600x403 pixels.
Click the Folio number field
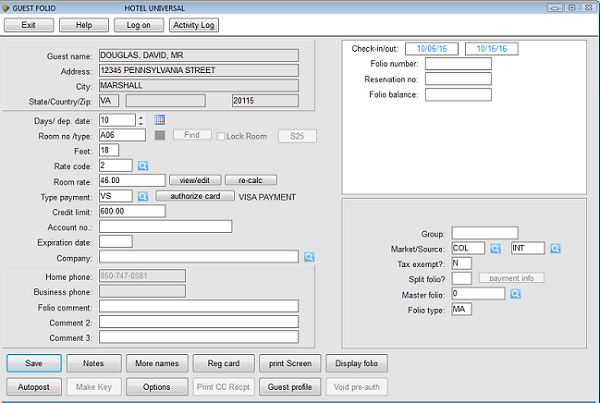tap(458, 64)
